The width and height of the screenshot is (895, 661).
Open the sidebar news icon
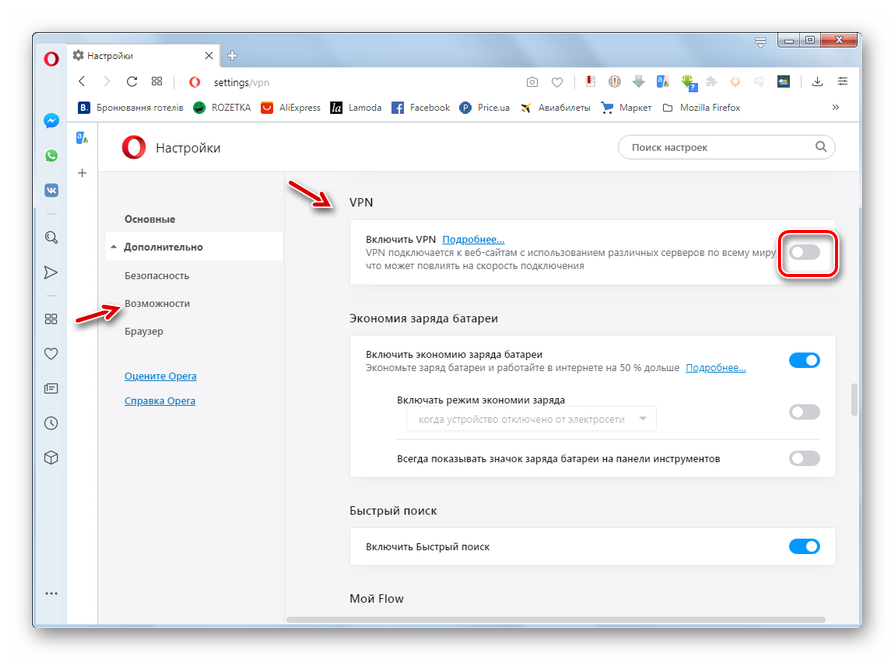coord(51,389)
